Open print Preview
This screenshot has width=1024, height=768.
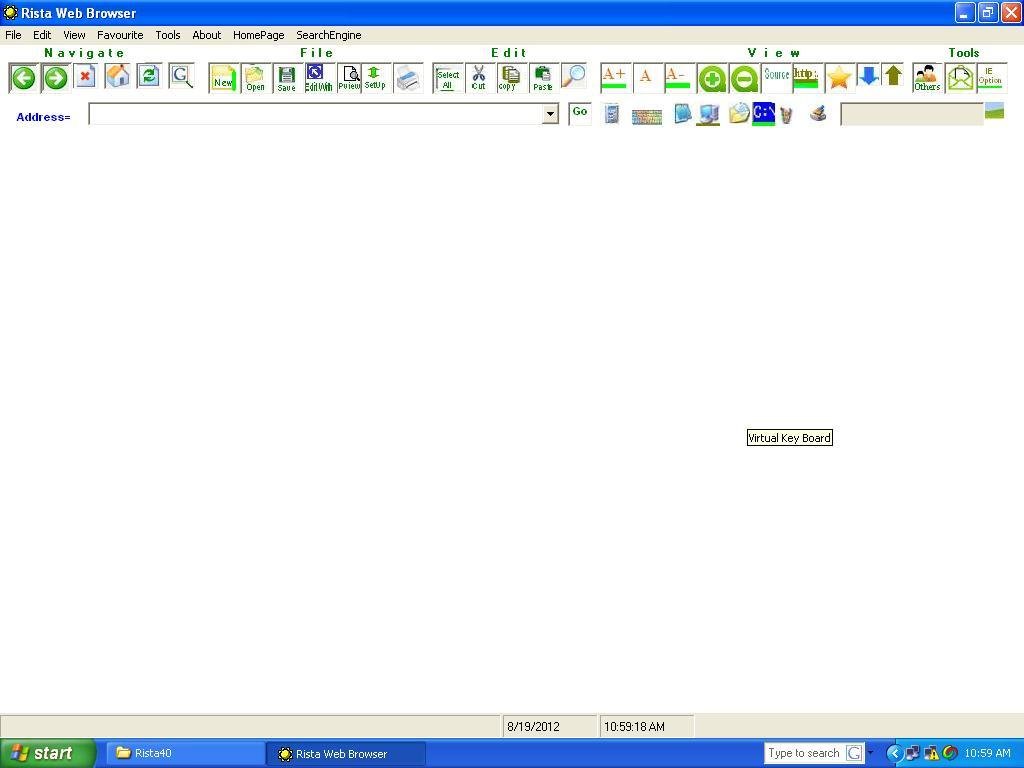pos(349,78)
